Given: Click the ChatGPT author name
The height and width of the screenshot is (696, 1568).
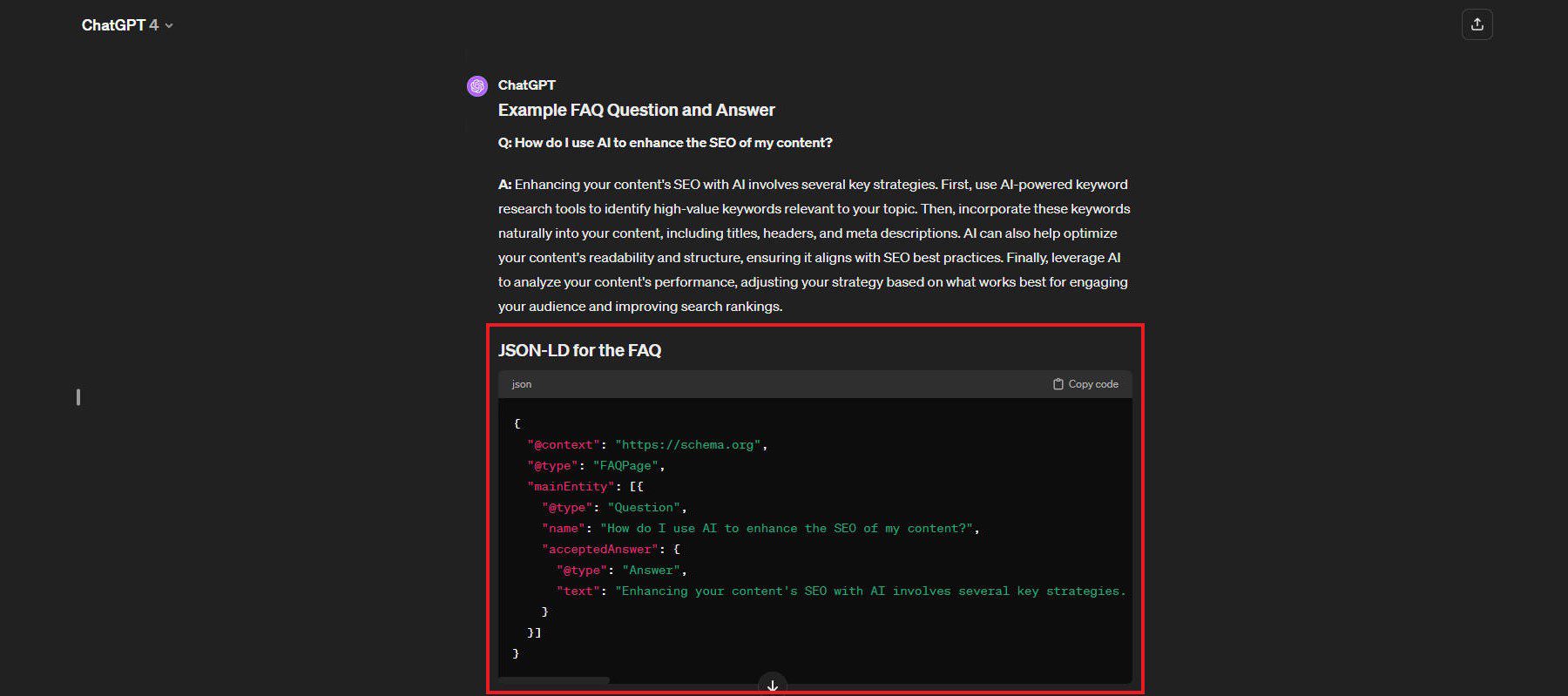Looking at the screenshot, I should pyautogui.click(x=526, y=84).
